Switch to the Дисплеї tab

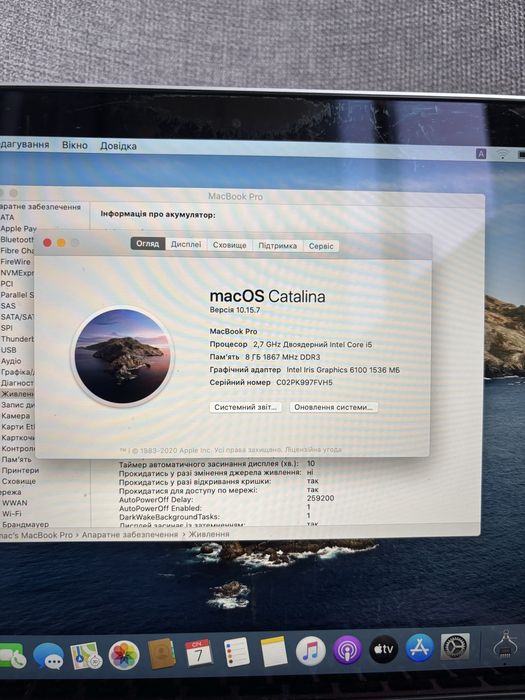(x=186, y=244)
